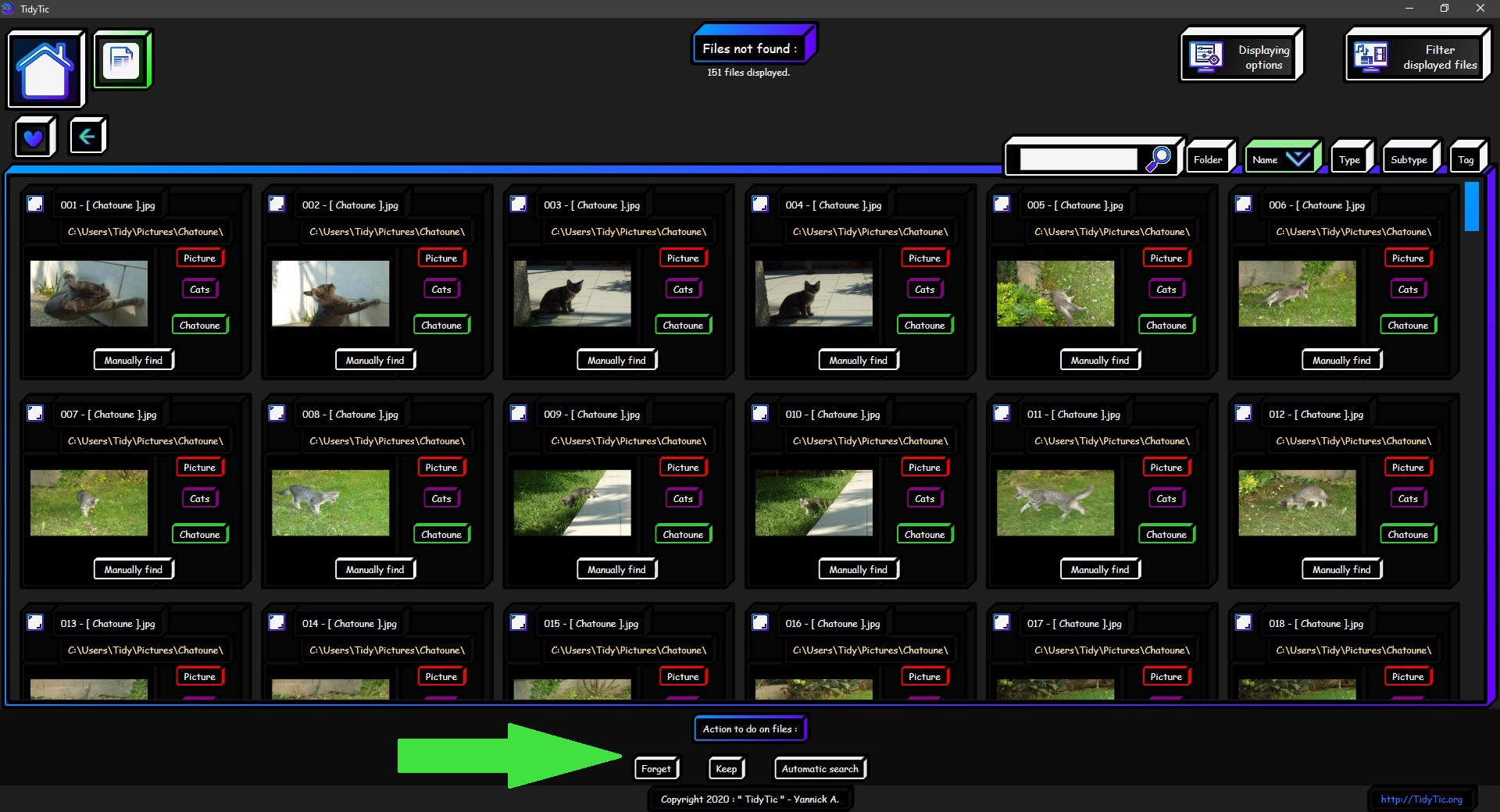Check the box for 003 - [ Chatoune ].jpg
Image resolution: width=1500 pixels, height=812 pixels.
(x=519, y=204)
